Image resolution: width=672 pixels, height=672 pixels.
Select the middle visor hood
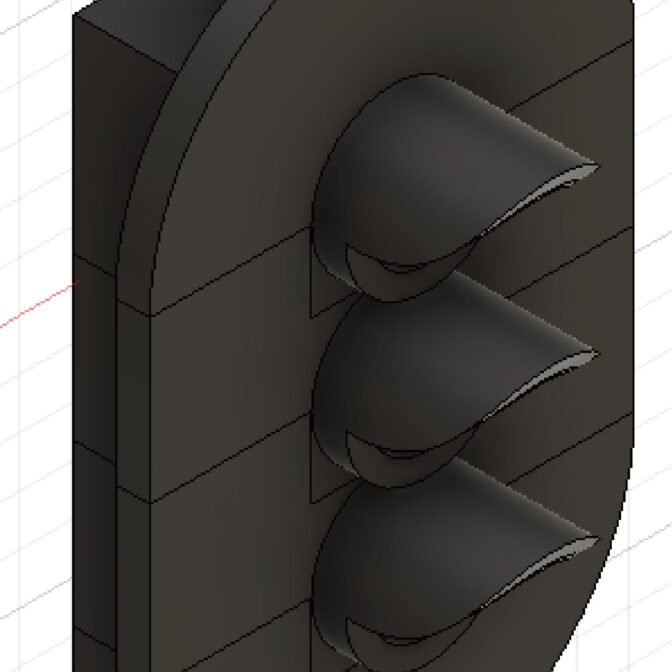pyautogui.click(x=400, y=360)
